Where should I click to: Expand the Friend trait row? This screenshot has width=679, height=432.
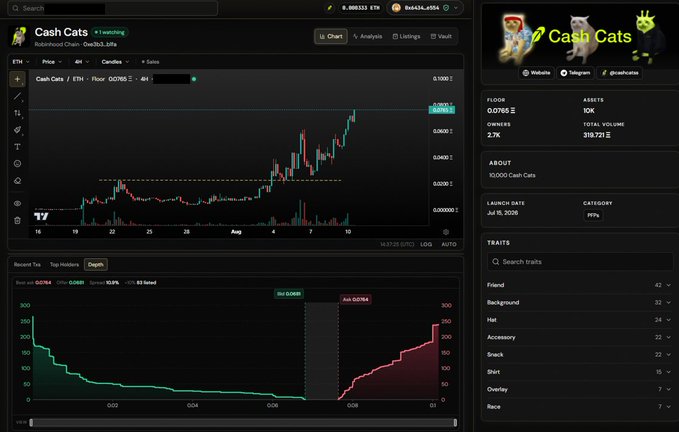click(x=580, y=285)
